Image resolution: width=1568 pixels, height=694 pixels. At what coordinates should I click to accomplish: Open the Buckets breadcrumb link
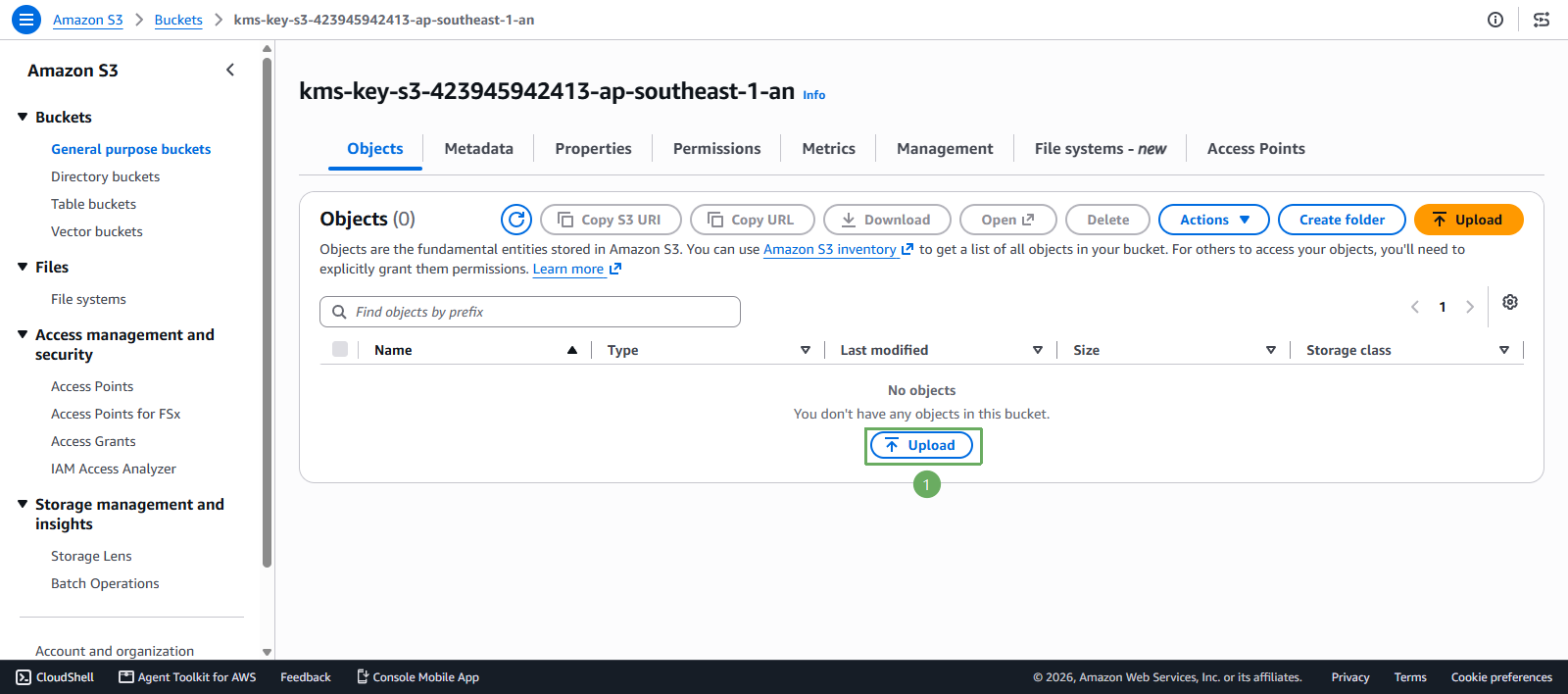tap(178, 20)
